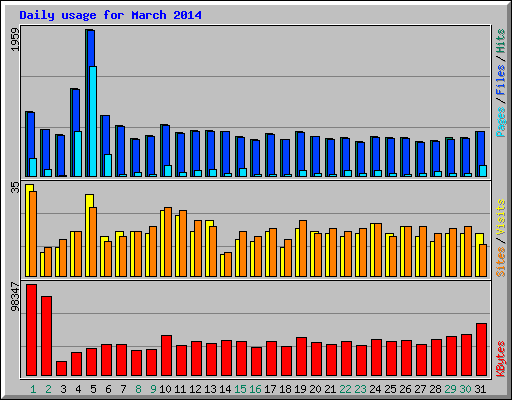
Task: Click day 2 on the x-axis
Action: (48, 389)
